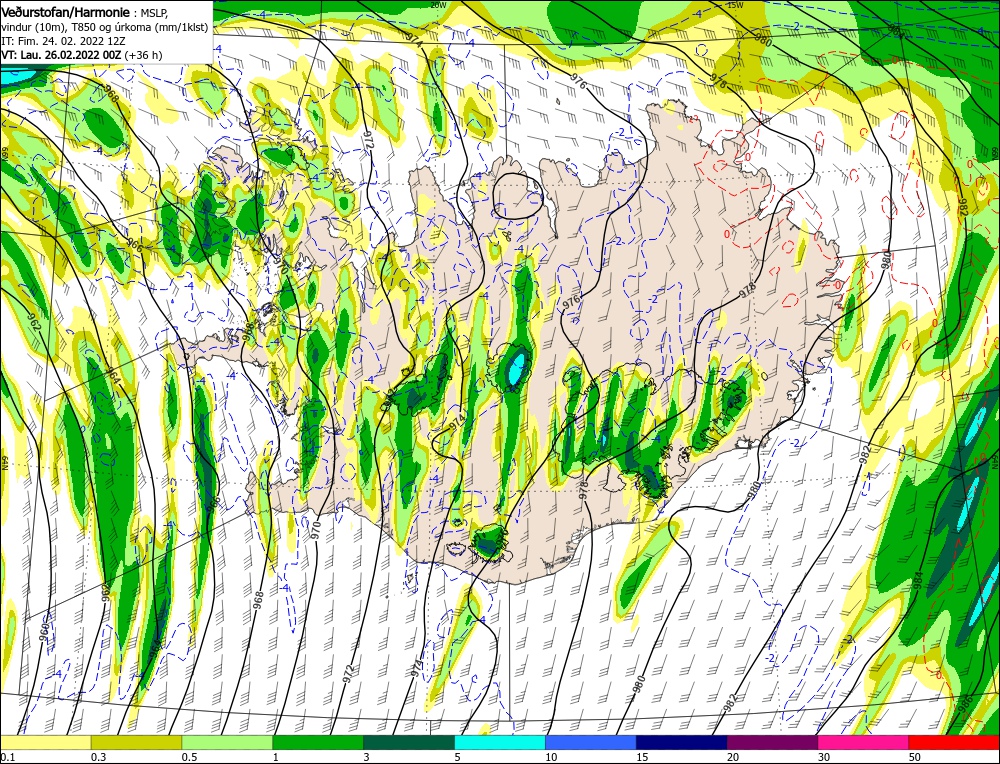
Task: Click the red 50+ legend swatch
Action: click(954, 742)
